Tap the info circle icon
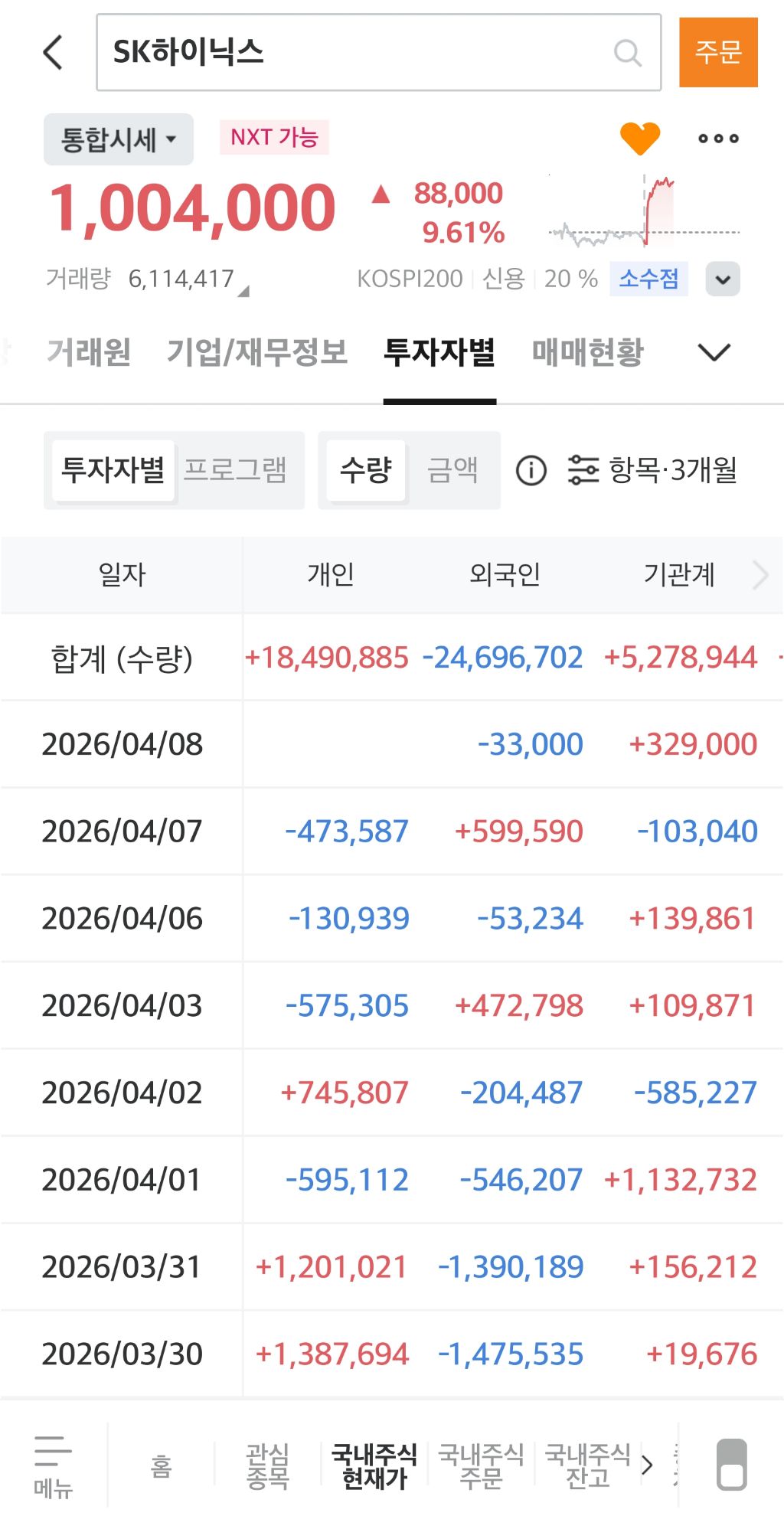Viewport: 784px width, 1529px height. [x=531, y=470]
